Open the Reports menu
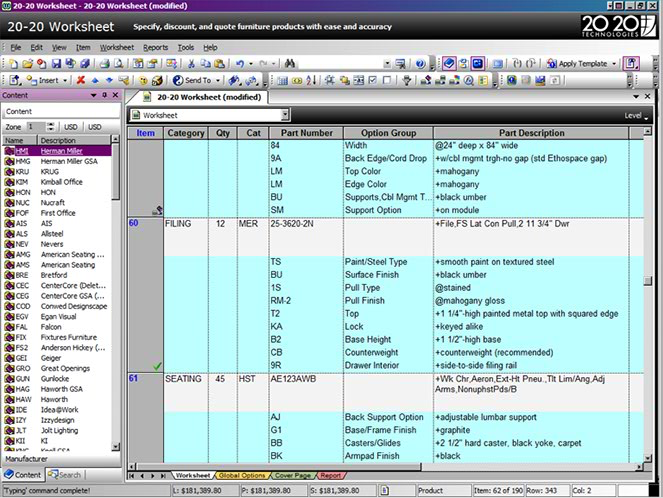This screenshot has height=498, width=663. point(155,47)
